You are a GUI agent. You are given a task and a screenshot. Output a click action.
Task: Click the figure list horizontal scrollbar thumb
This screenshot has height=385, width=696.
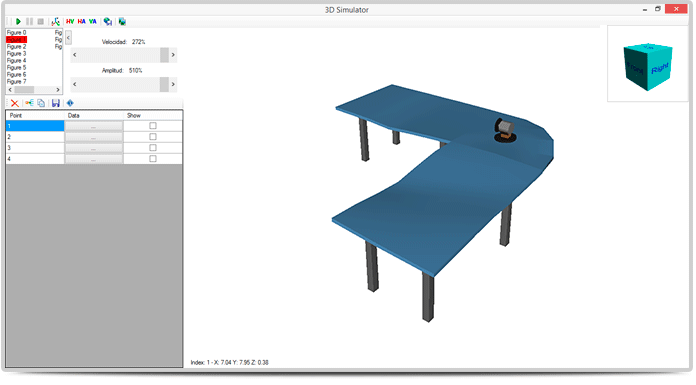(x=24, y=90)
